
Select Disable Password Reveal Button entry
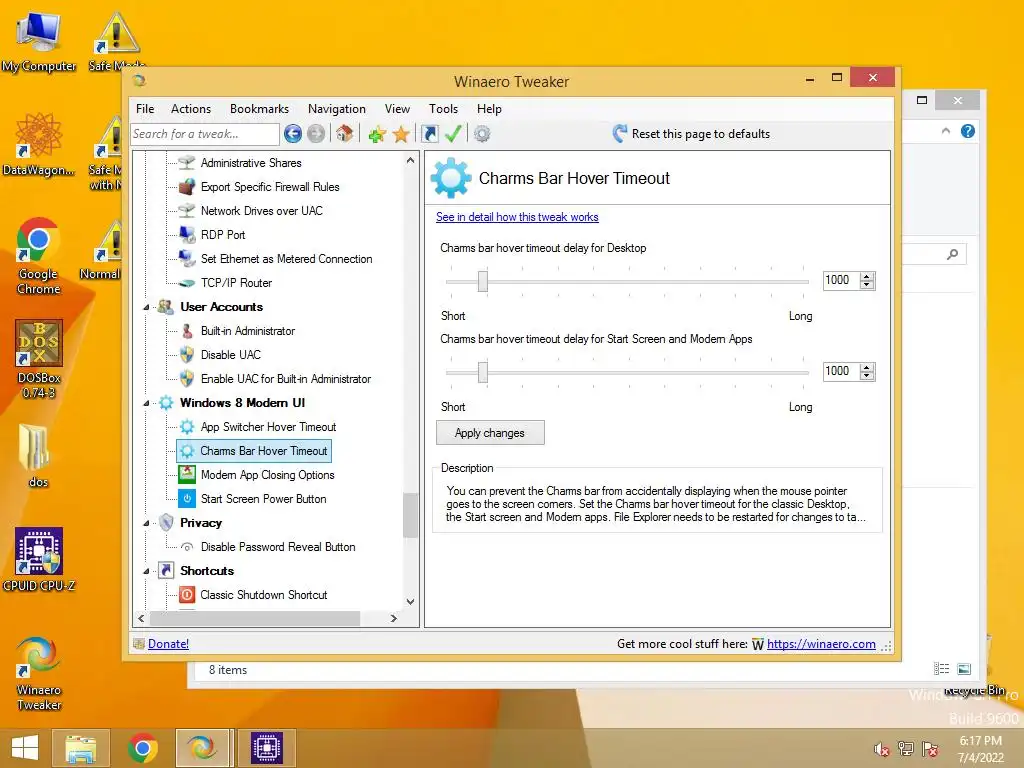tap(278, 547)
